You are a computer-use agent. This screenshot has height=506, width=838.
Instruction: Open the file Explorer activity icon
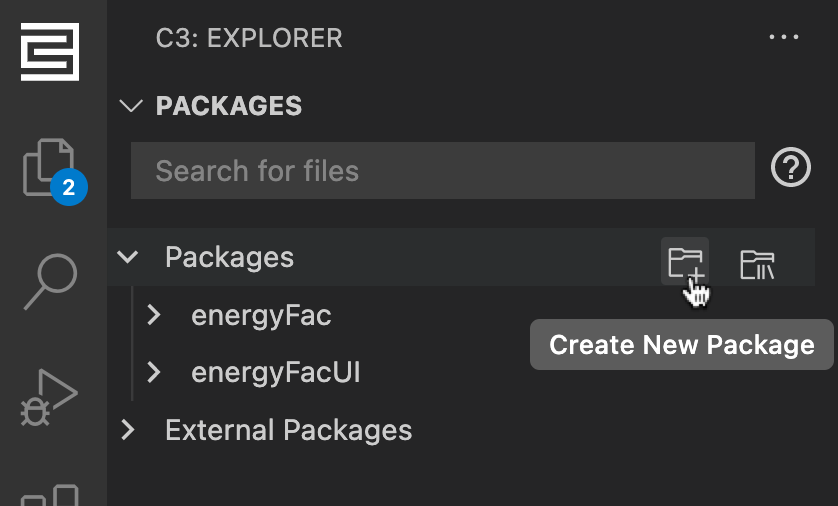49,165
